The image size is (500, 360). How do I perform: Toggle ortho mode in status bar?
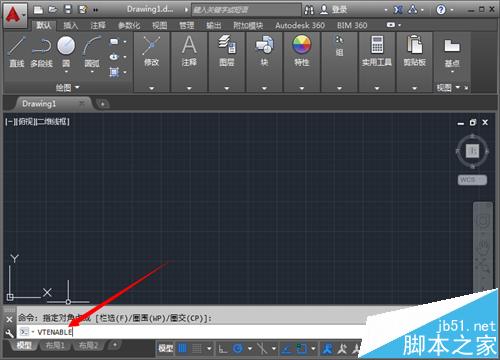coord(223,349)
